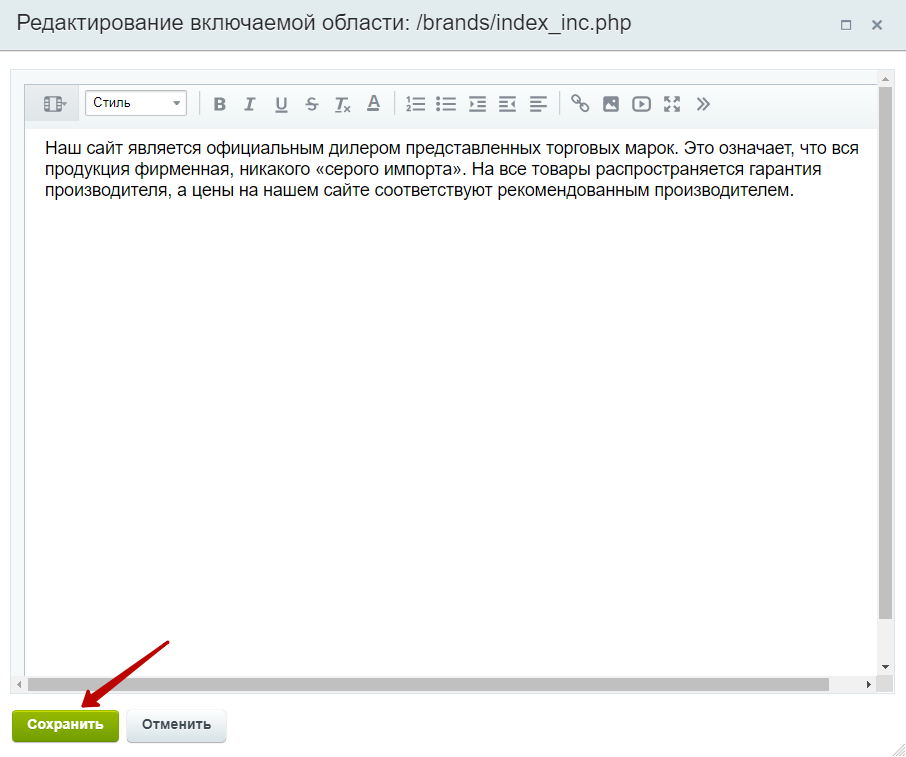
Task: Click the scroll right arrow
Action: 868,685
